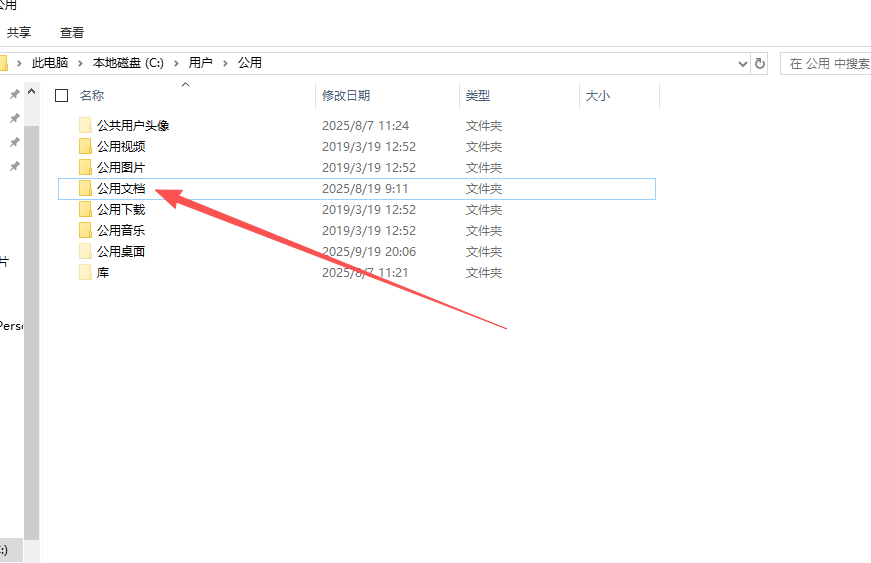Toggle the select-all checkbox beside 名称
The height and width of the screenshot is (563, 871).
point(62,96)
